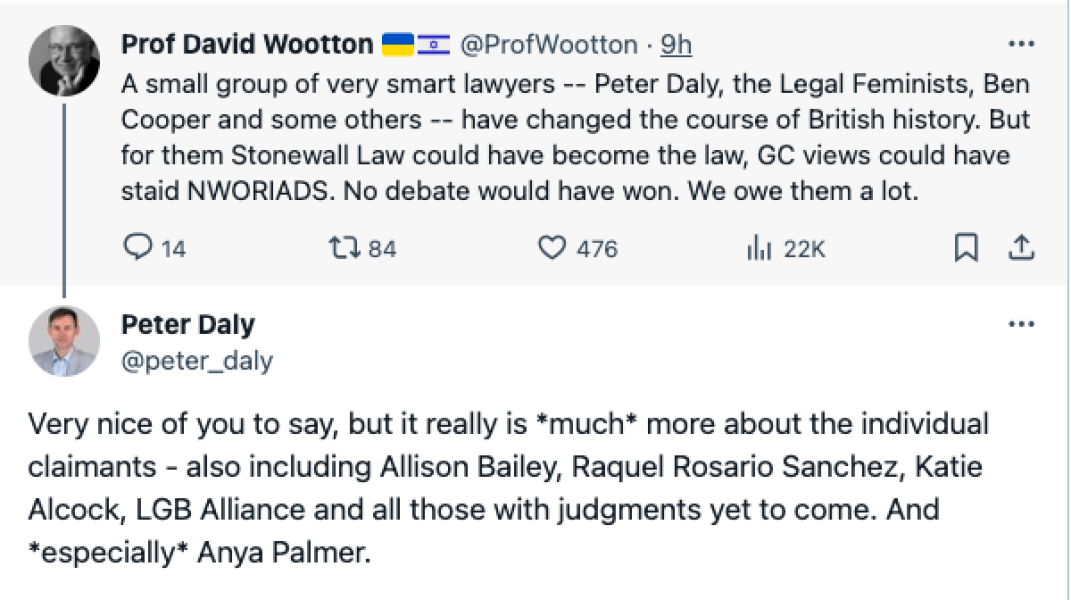Toggle the bookmark state of the tweet
Image resolution: width=1071 pixels, height=600 pixels.
point(966,249)
